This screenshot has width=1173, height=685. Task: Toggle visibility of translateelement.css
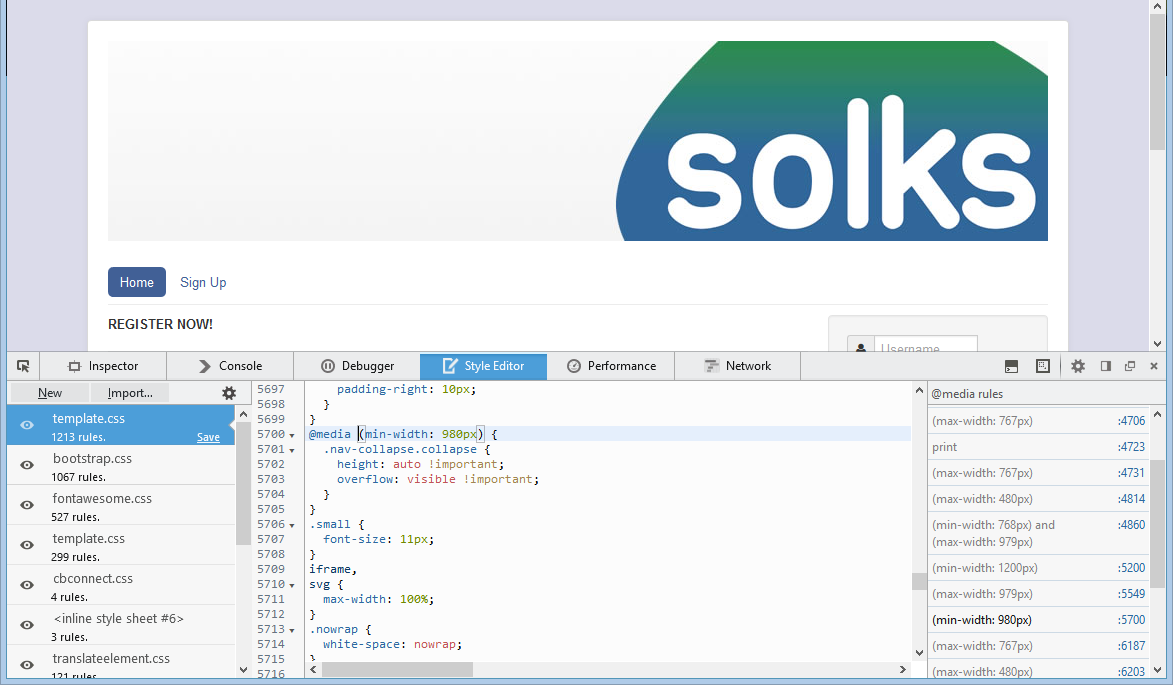point(27,665)
